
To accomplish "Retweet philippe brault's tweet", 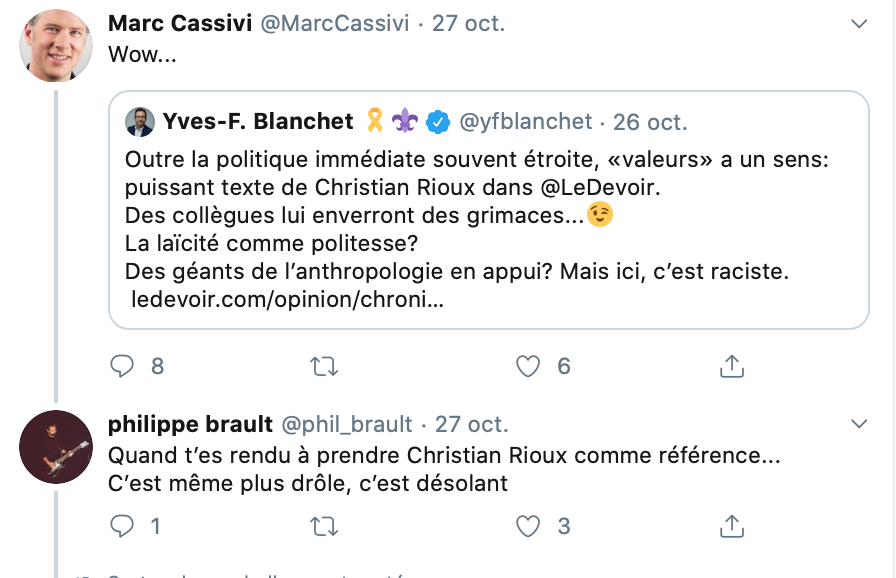I will point(324,526).
